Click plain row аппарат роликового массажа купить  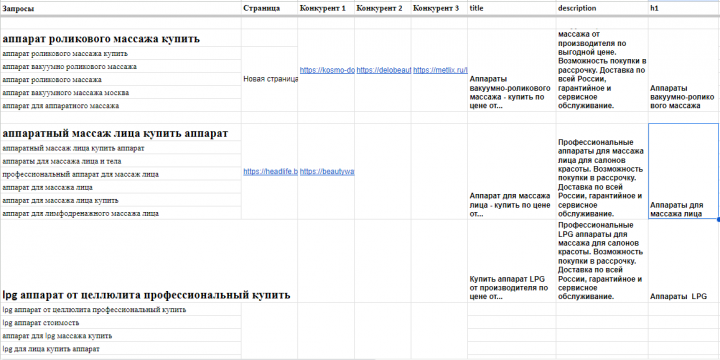tap(121, 53)
